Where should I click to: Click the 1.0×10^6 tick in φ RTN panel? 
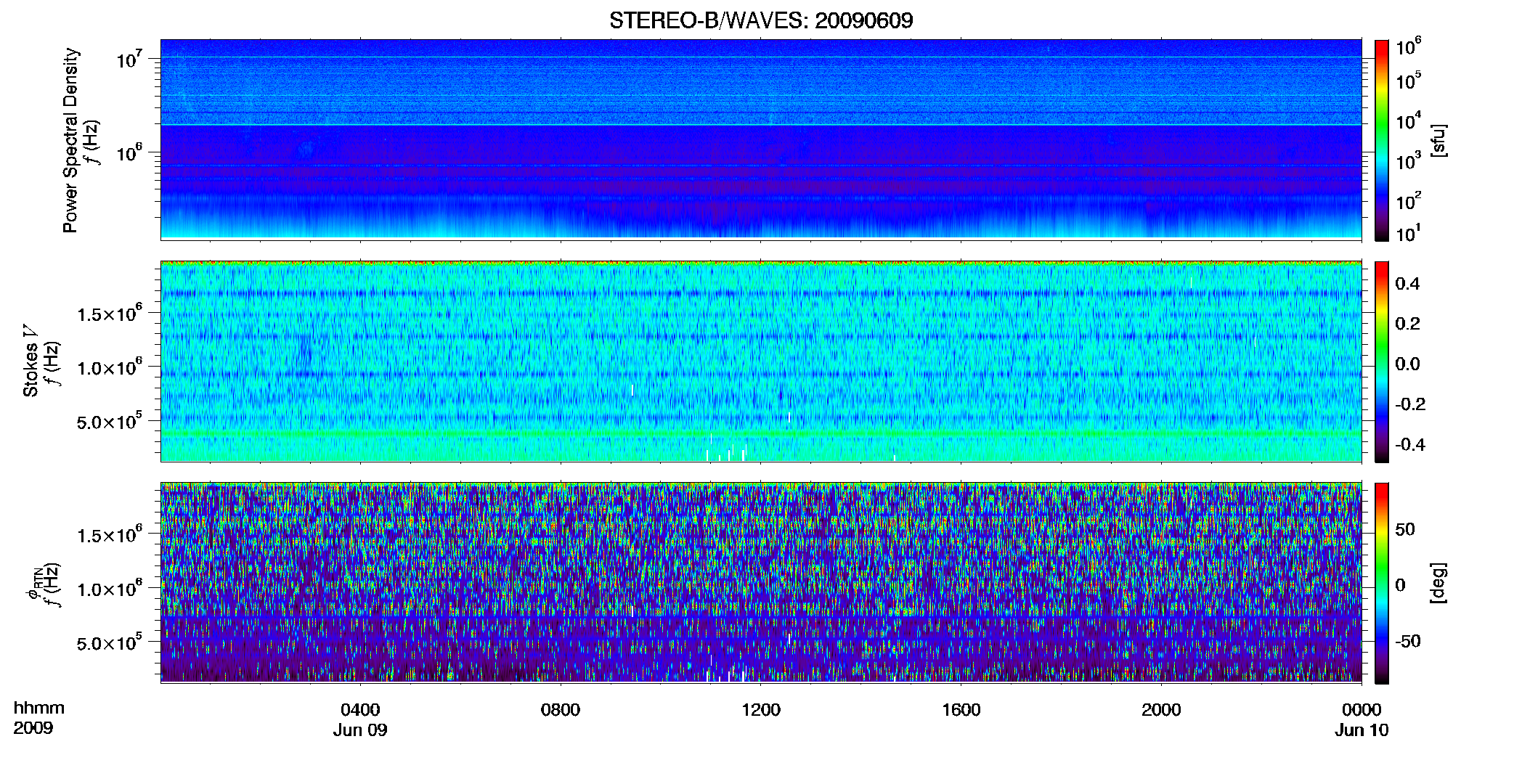[110, 589]
